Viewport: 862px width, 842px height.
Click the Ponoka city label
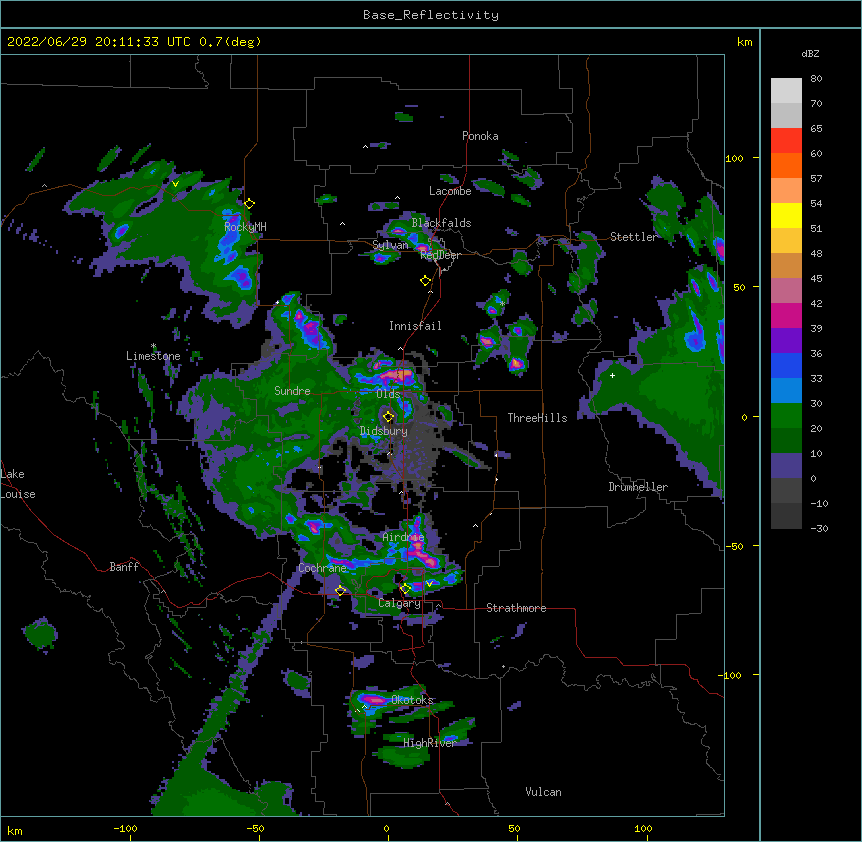(x=480, y=136)
